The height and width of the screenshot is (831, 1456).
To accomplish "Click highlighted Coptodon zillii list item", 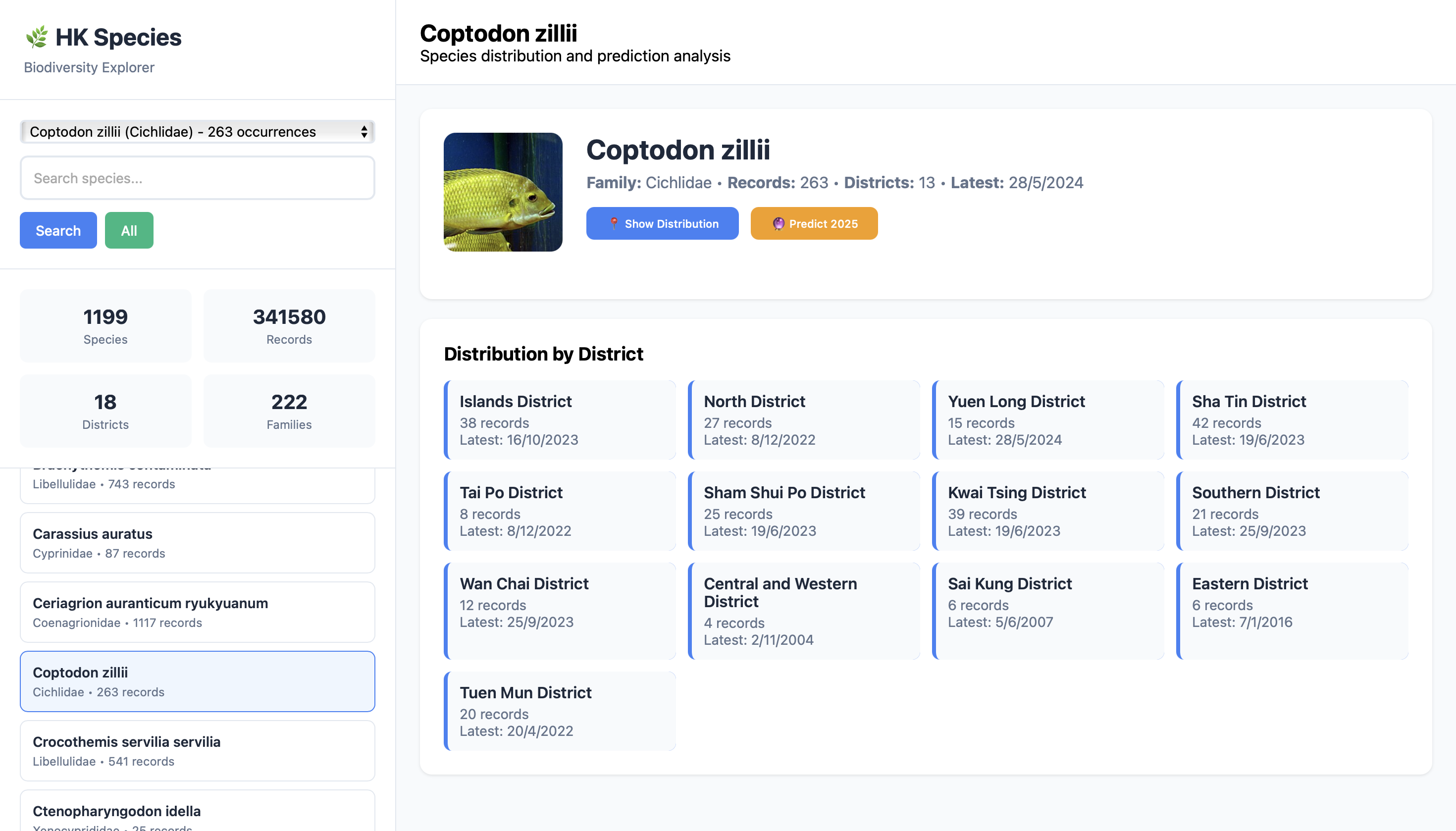I will (x=198, y=681).
